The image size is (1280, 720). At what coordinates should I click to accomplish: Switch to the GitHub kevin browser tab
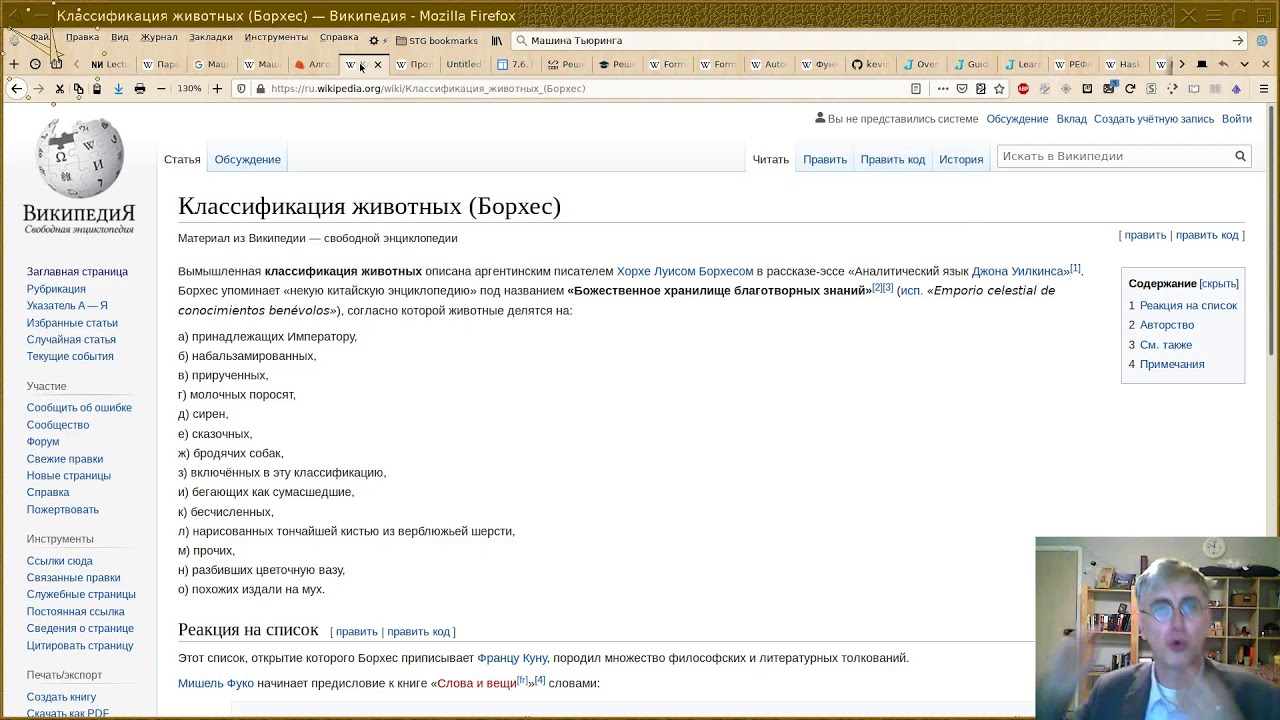[870, 64]
